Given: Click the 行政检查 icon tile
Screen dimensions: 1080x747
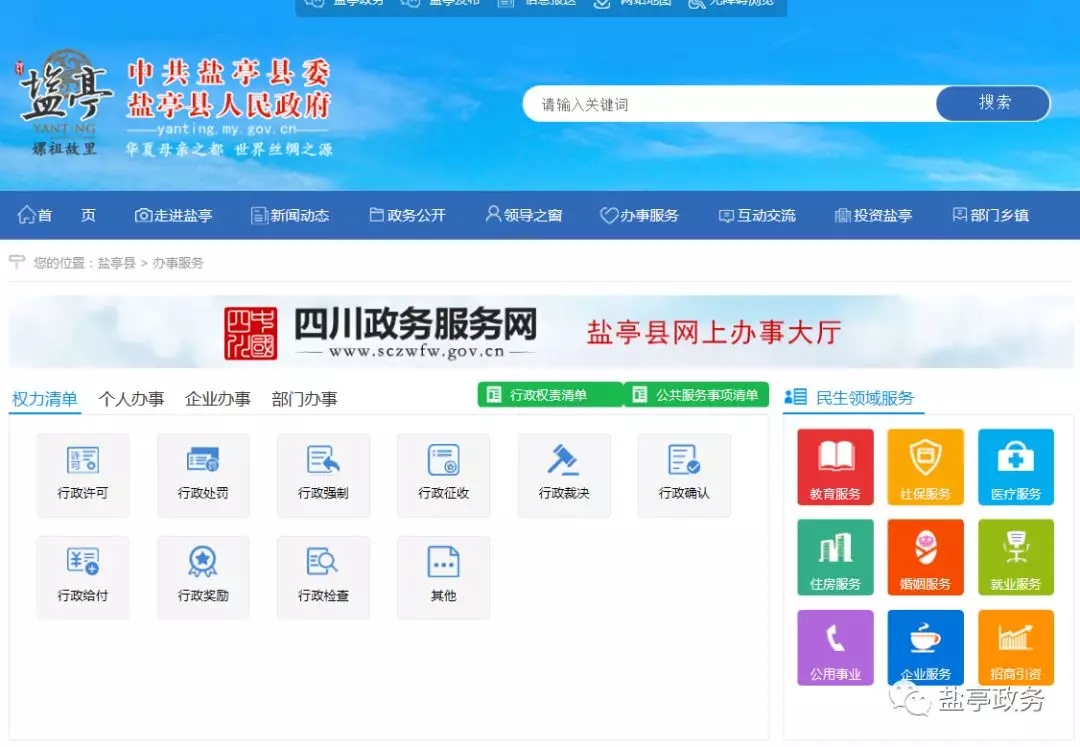Looking at the screenshot, I should [x=323, y=578].
